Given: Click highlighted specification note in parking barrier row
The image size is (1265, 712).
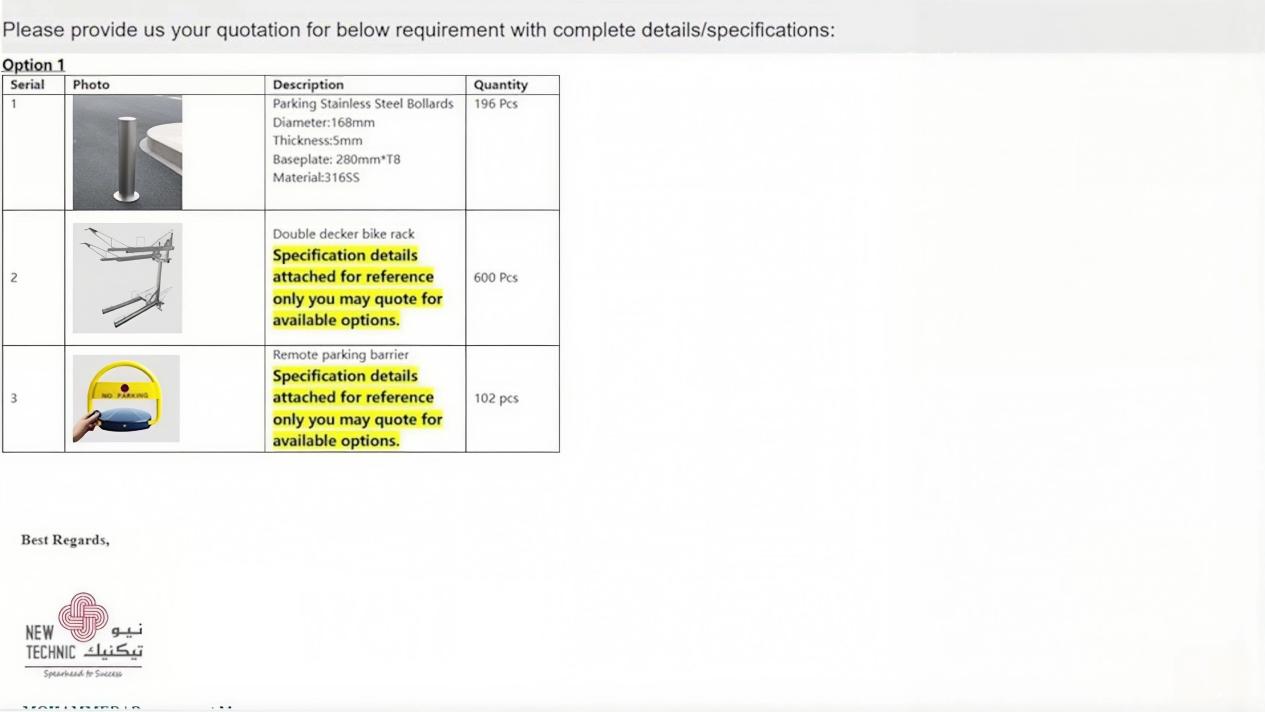Looking at the screenshot, I should coord(357,408).
